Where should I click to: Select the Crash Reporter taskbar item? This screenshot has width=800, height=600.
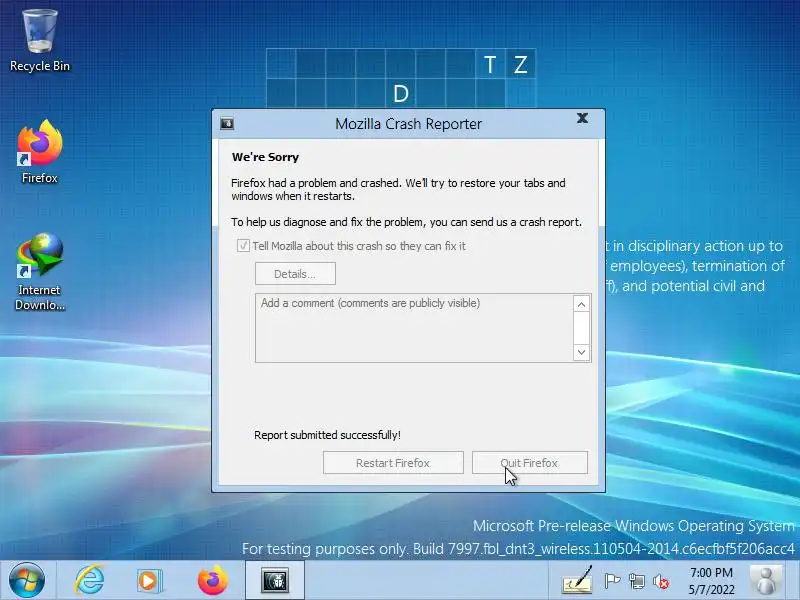coord(275,580)
